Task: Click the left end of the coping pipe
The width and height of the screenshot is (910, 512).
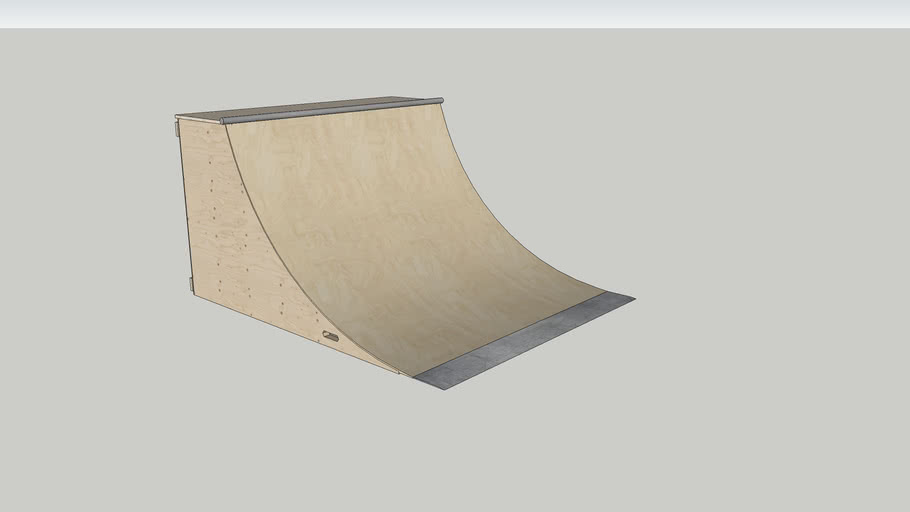Action: pyautogui.click(x=225, y=120)
